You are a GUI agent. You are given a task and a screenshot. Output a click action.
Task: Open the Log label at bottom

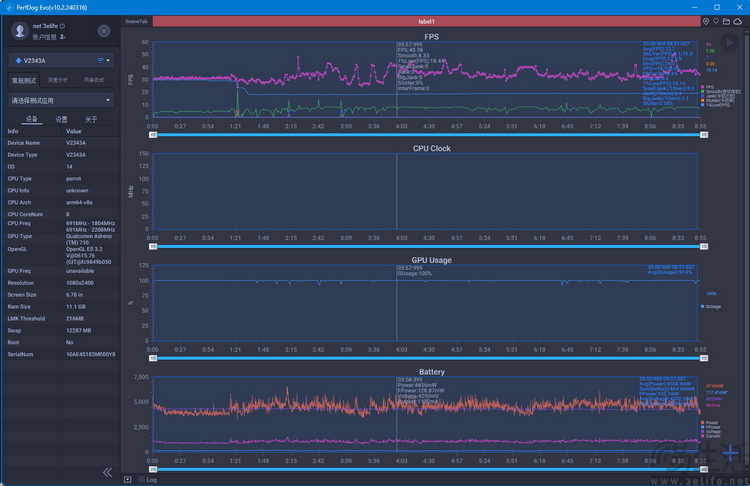tap(151, 479)
